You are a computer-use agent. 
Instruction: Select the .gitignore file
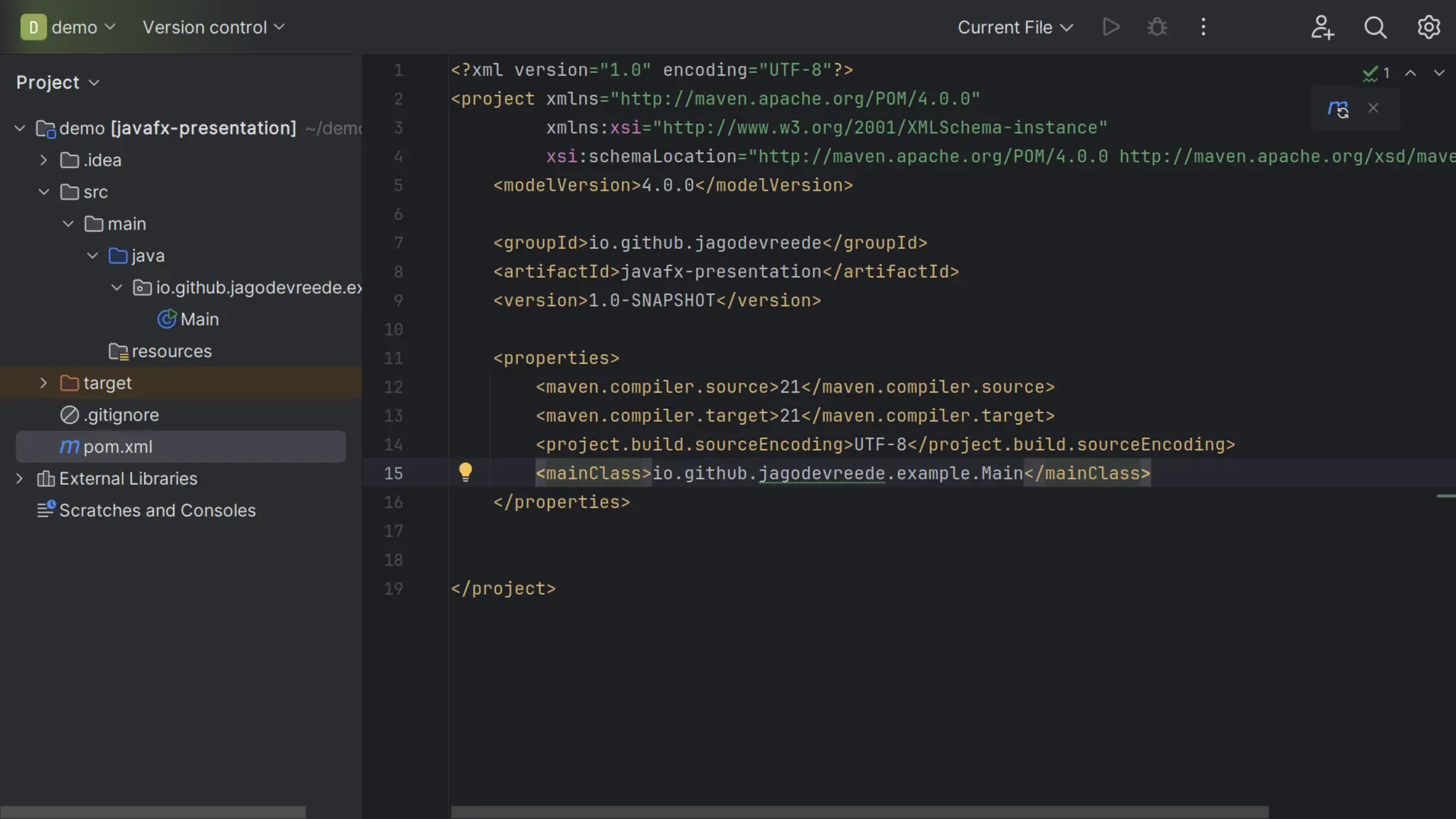121,415
